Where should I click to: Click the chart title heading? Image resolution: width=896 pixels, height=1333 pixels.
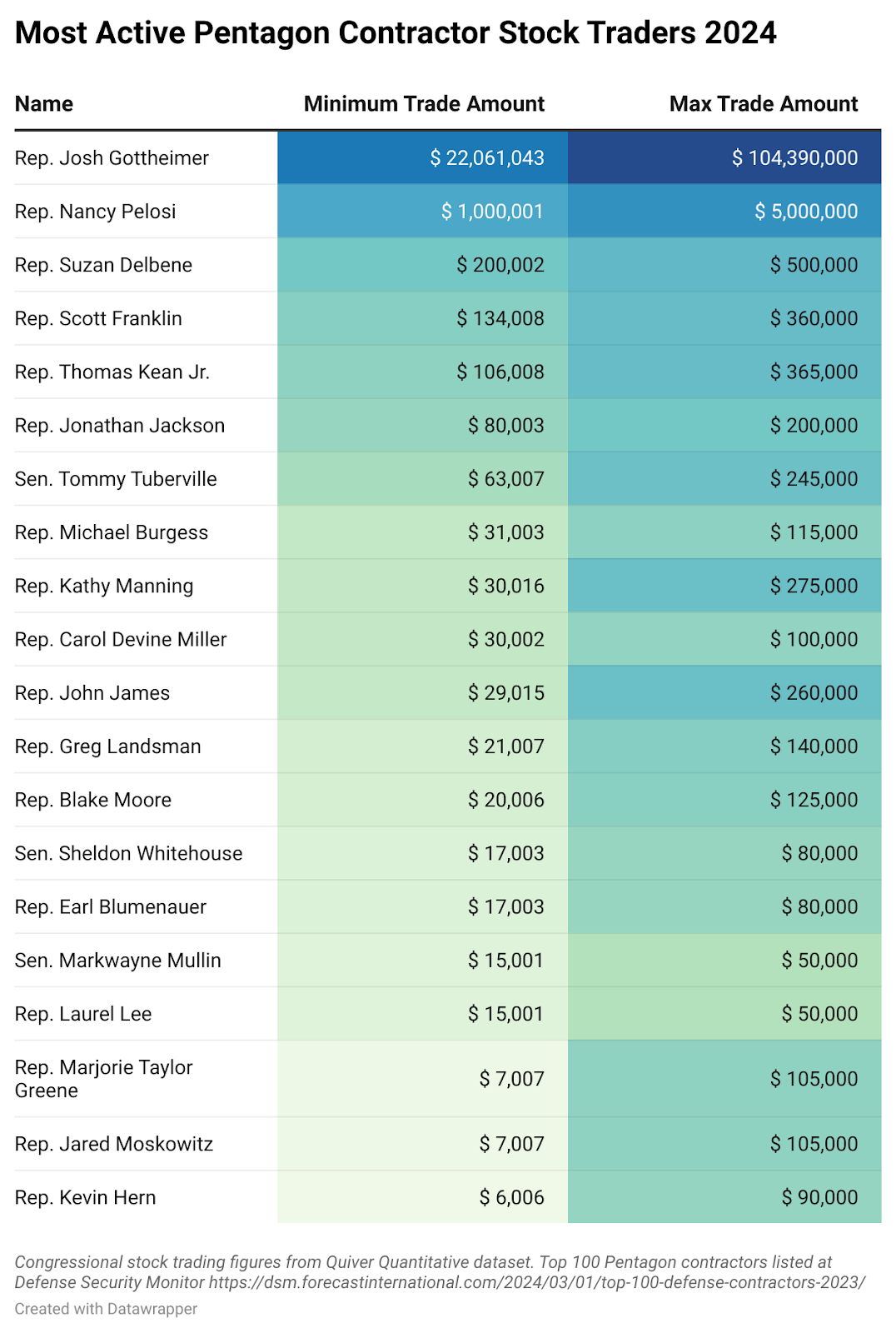click(x=396, y=33)
